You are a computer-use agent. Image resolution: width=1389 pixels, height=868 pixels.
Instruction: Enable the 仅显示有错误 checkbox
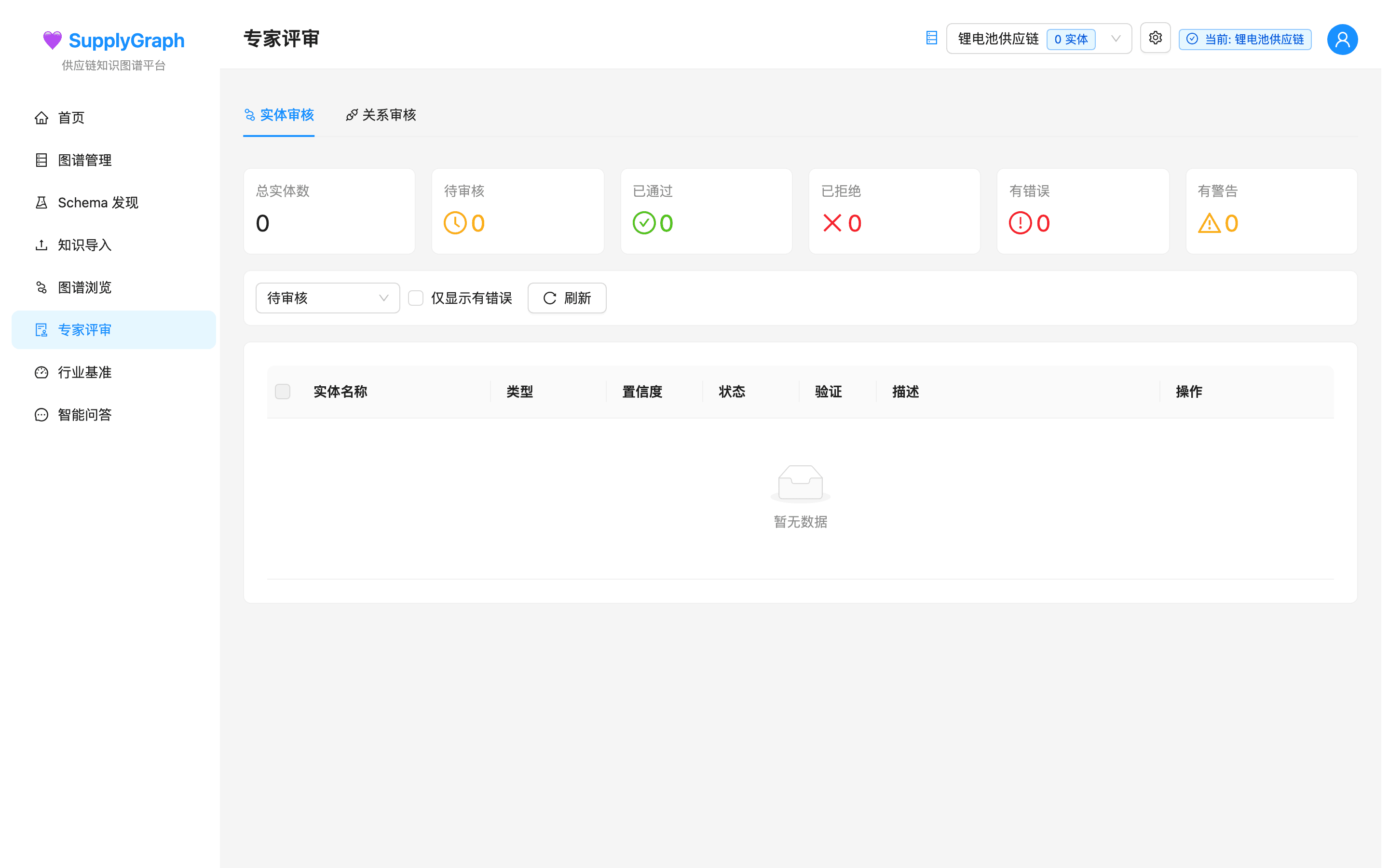[416, 298]
